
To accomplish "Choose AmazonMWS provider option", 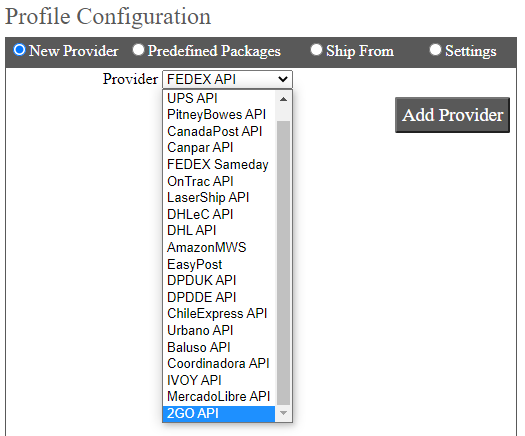I will [x=219, y=248].
